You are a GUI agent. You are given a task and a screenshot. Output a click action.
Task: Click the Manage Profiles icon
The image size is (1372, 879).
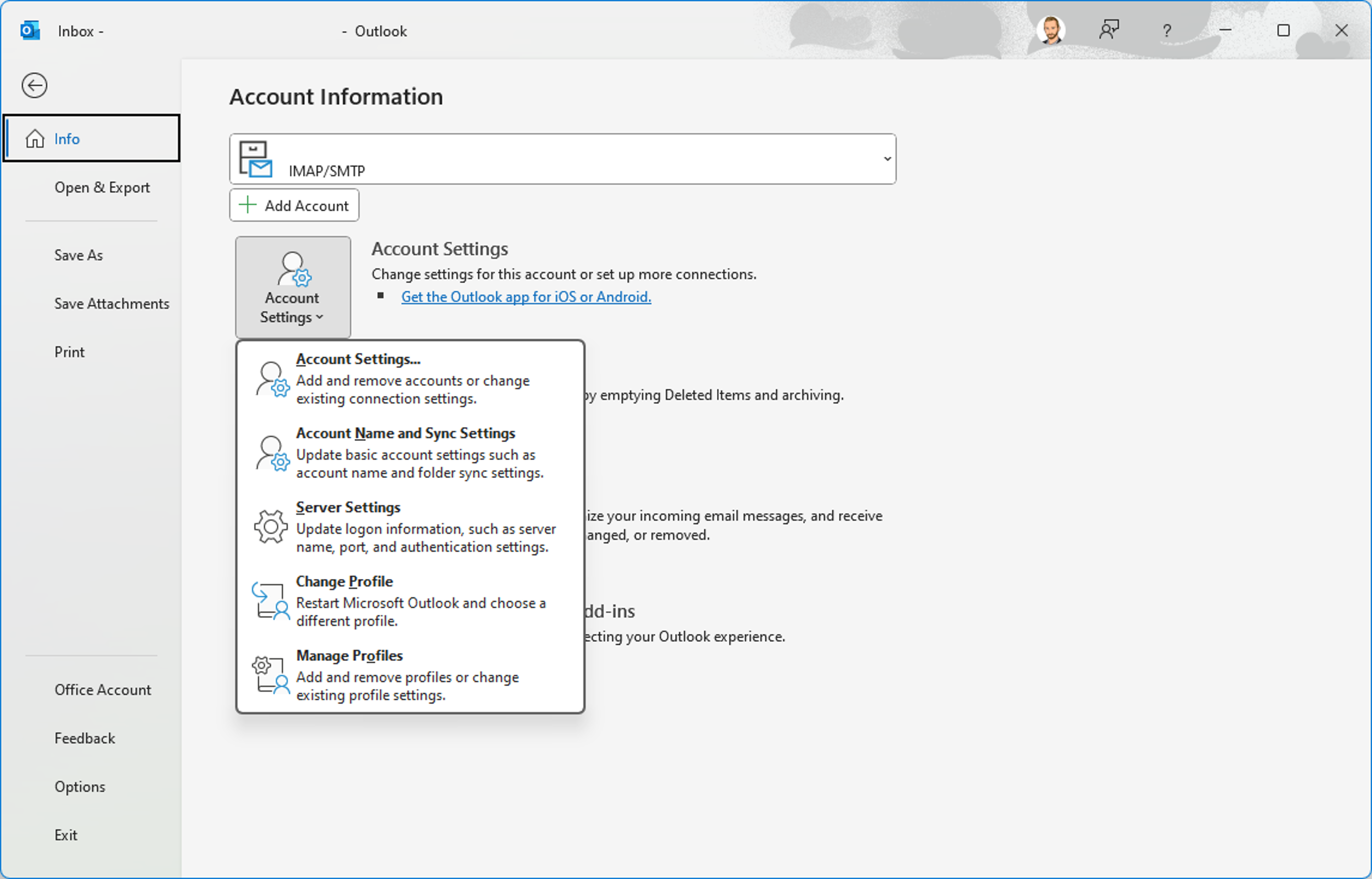271,675
